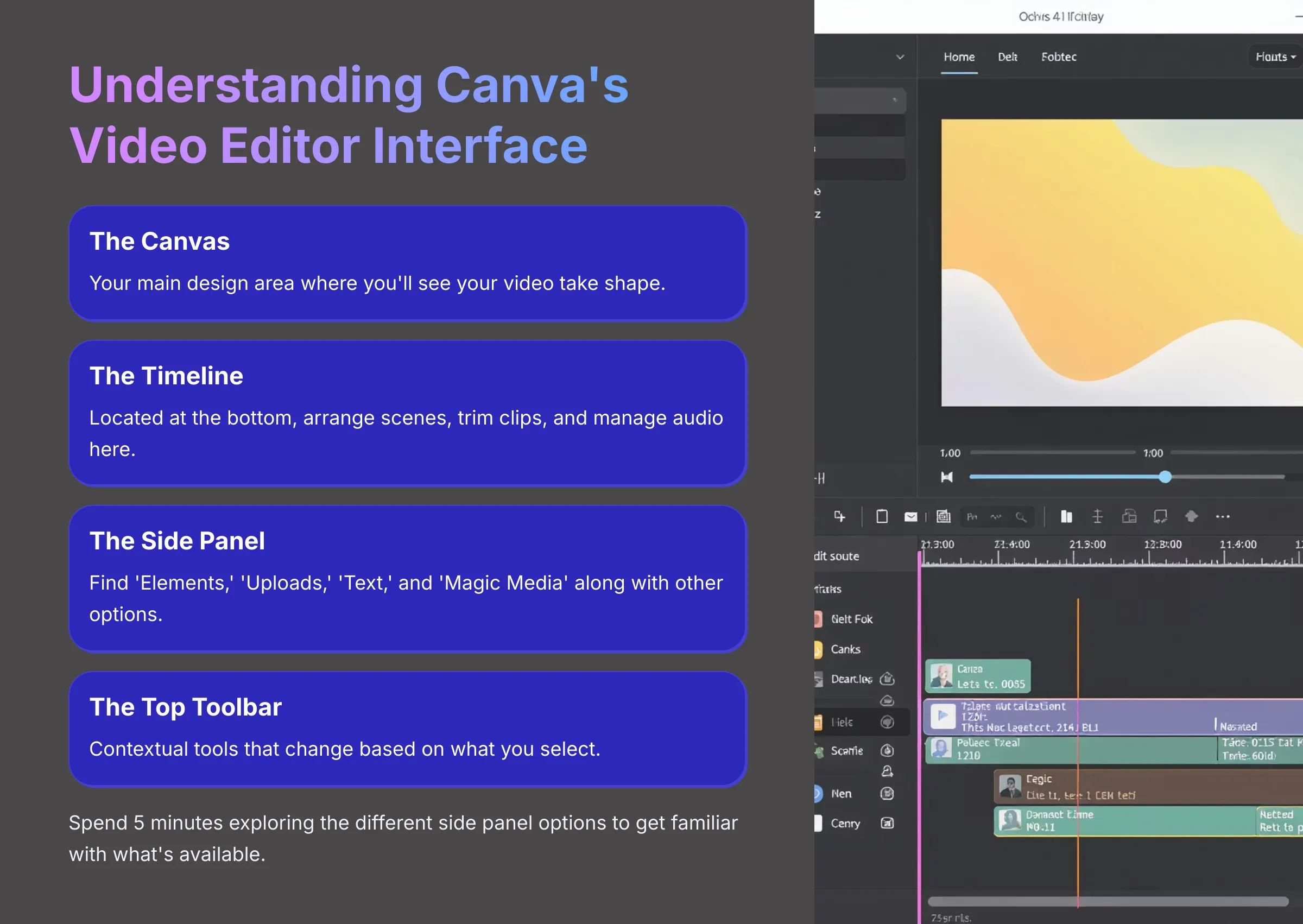Switch to the Fobtec tab
This screenshot has width=1303, height=924.
click(x=1059, y=57)
